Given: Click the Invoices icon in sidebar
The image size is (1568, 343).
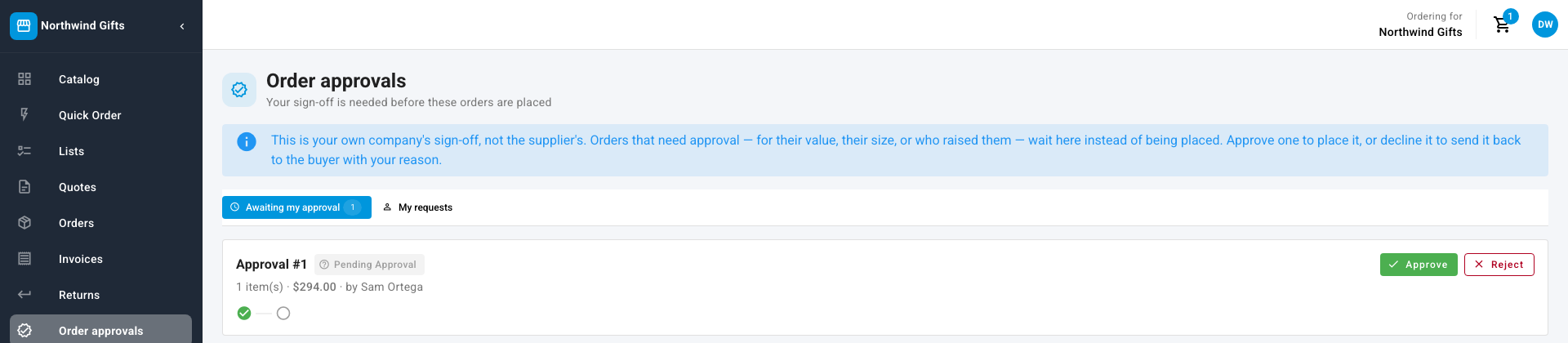Looking at the screenshot, I should [x=24, y=259].
